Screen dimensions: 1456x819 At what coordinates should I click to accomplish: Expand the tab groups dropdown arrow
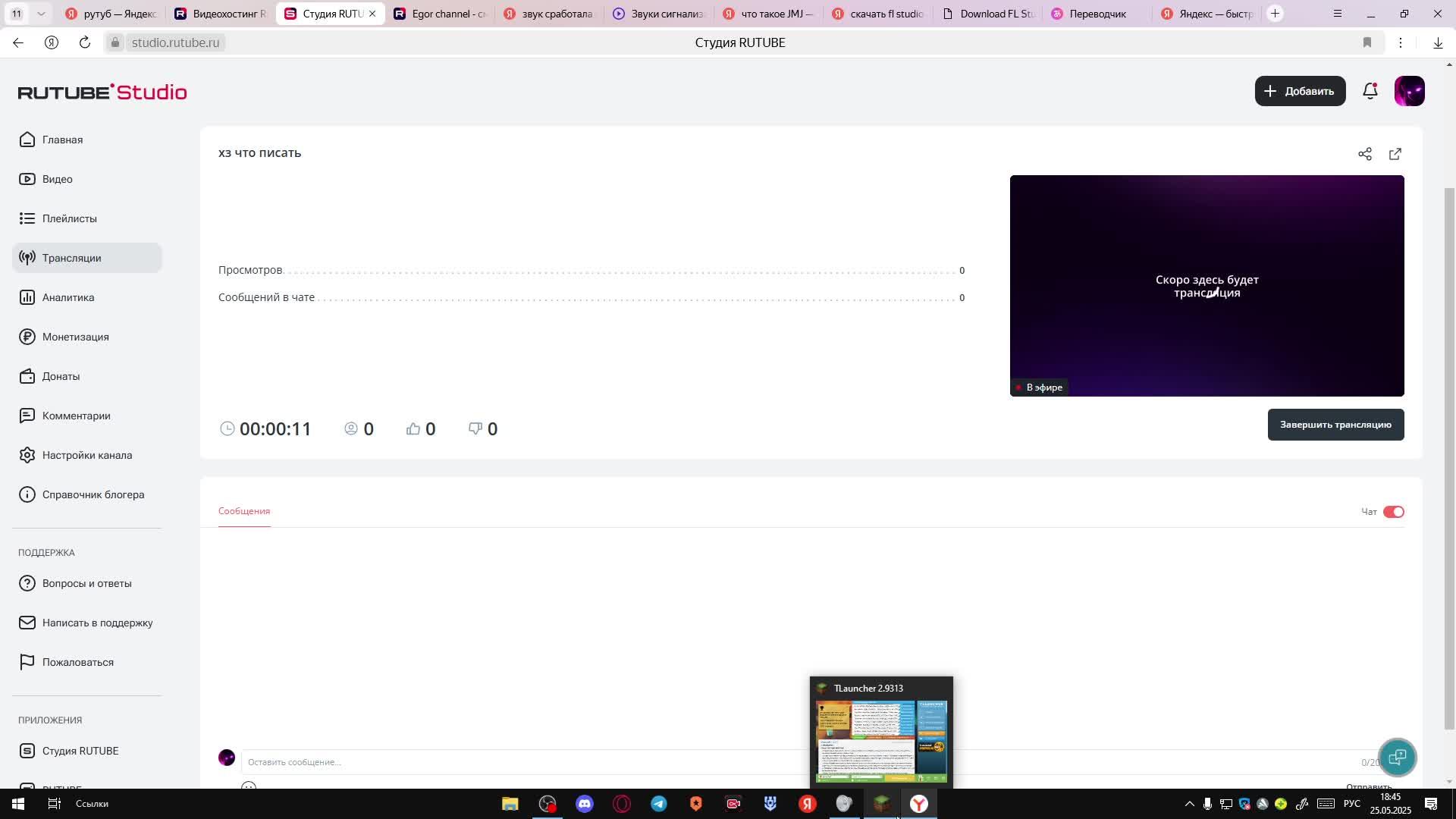click(x=41, y=14)
